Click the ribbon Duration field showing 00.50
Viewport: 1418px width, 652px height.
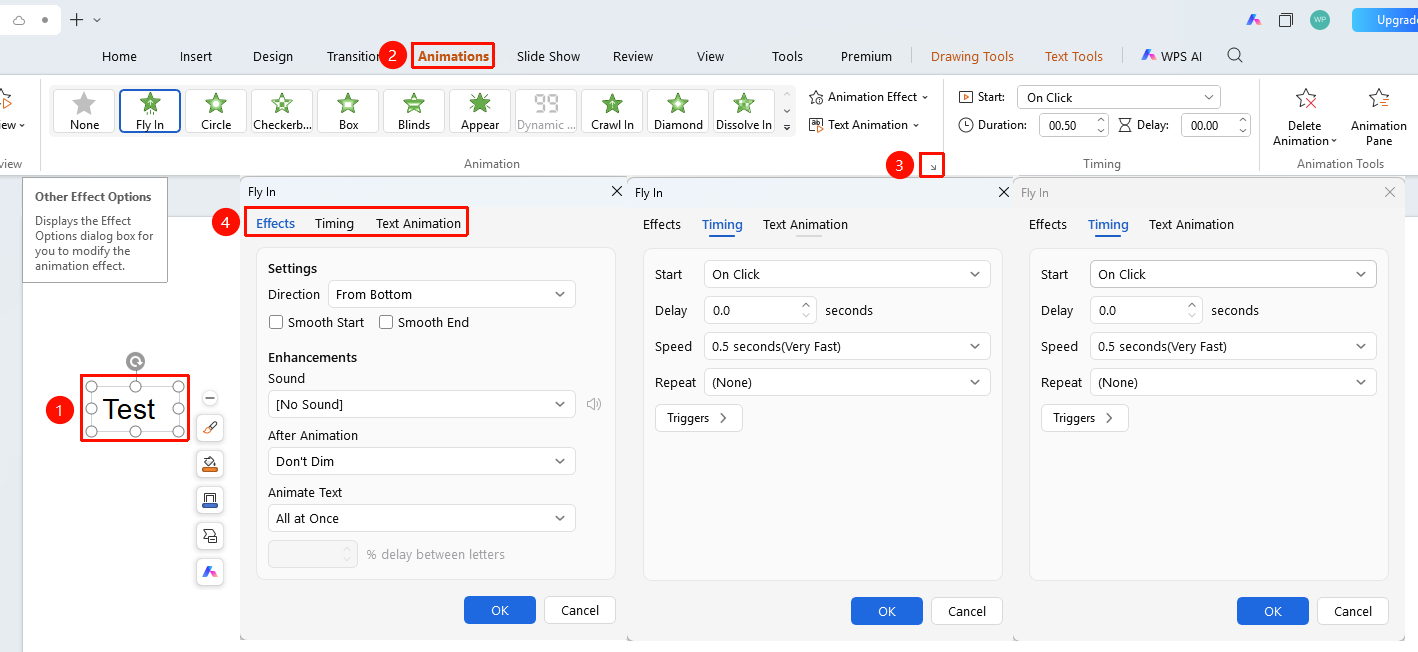(x=1073, y=125)
